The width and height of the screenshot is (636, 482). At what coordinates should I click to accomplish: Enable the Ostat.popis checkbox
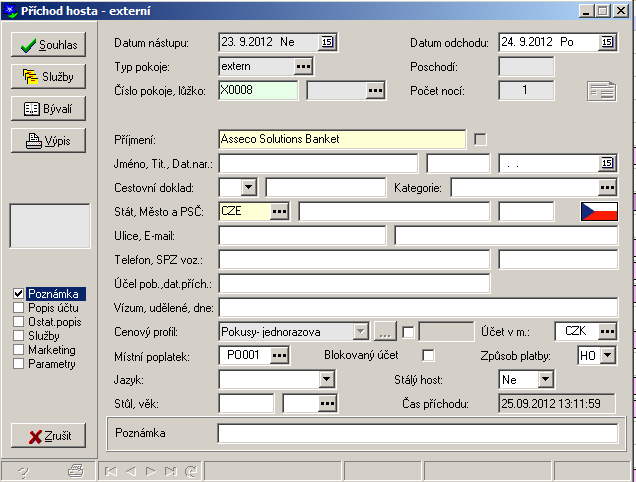pos(18,322)
